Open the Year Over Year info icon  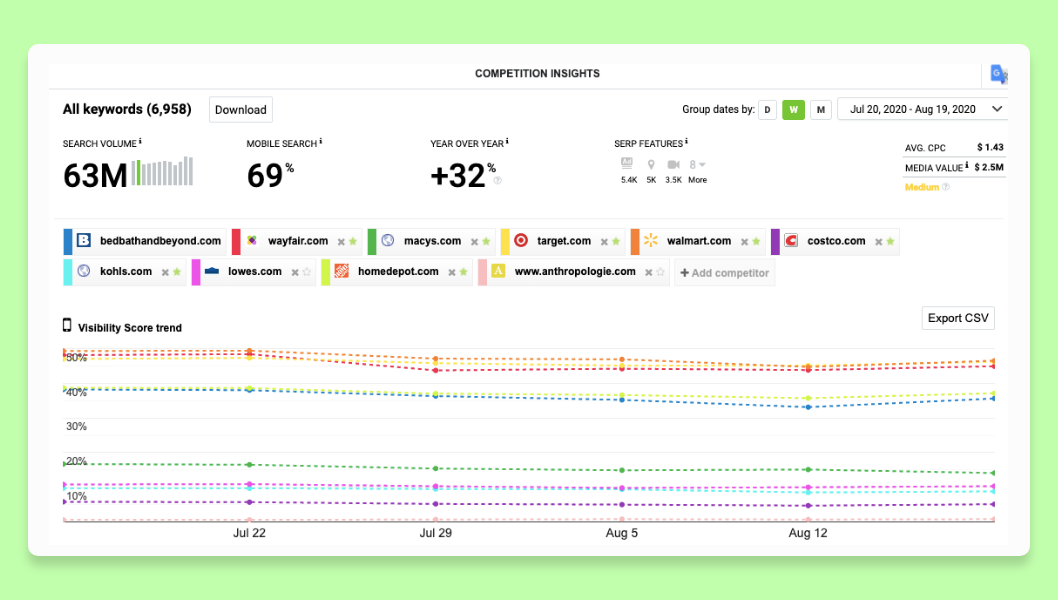pos(507,142)
